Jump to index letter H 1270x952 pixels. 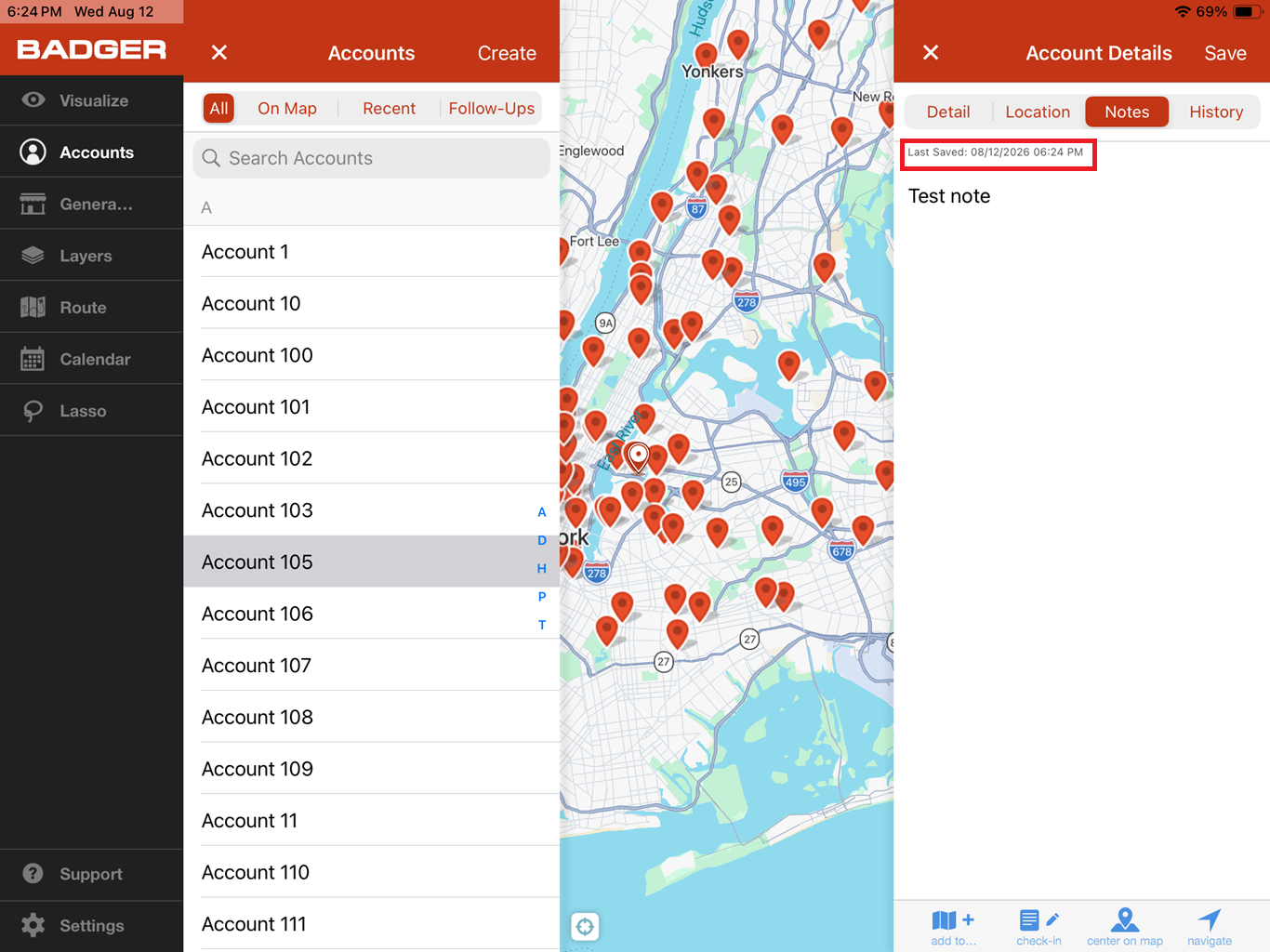542,568
